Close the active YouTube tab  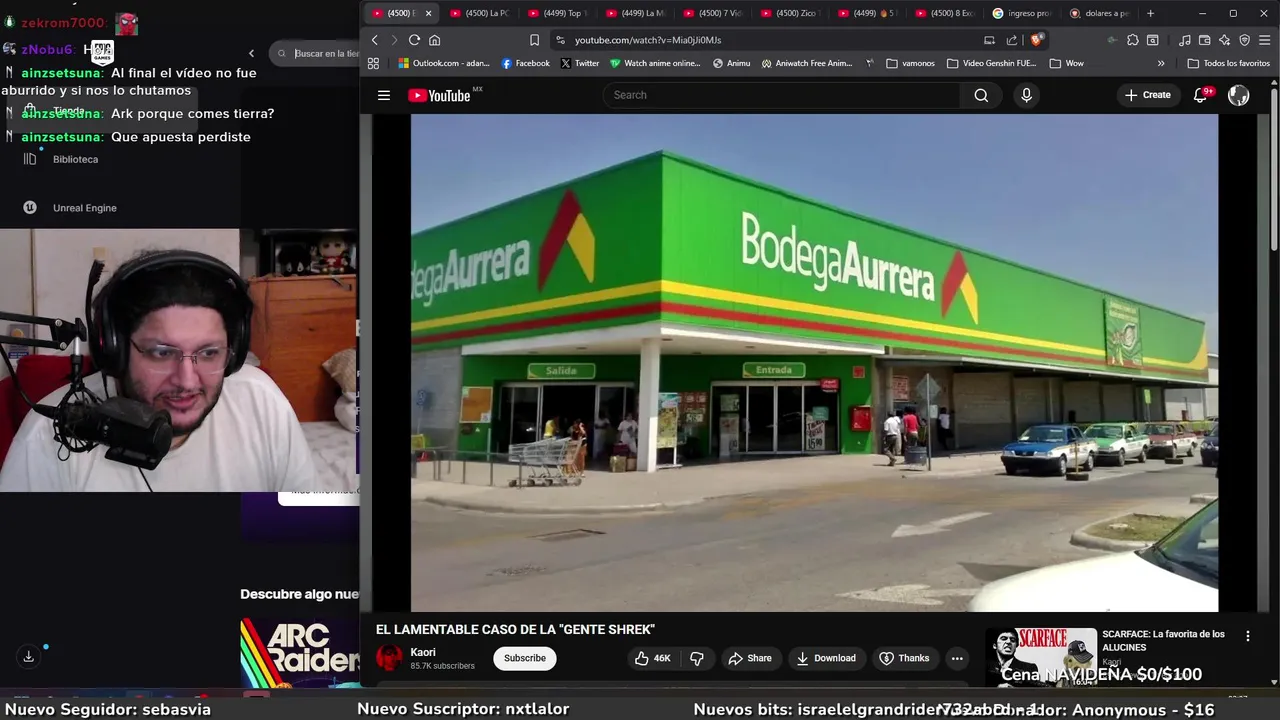pyautogui.click(x=428, y=13)
